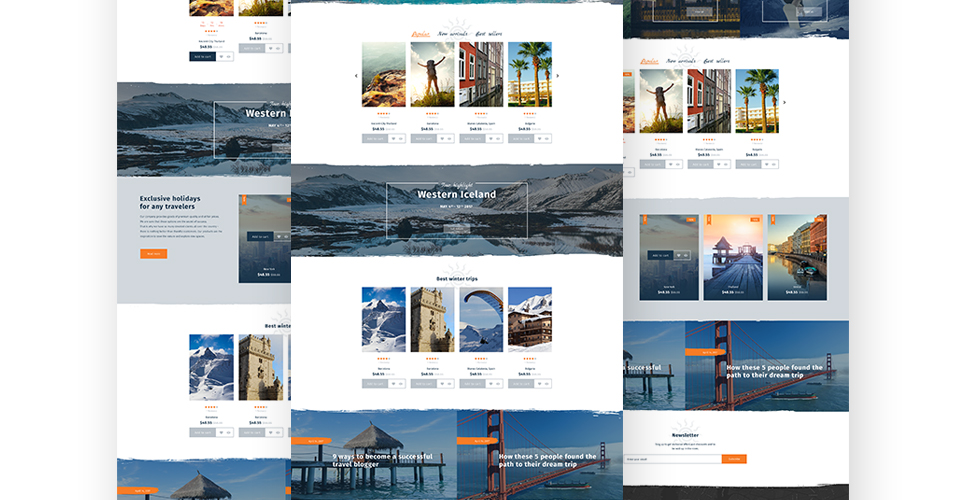Favorite the hiker product in center mockup carousel
Screen dimensions: 965x500
tap(442, 139)
